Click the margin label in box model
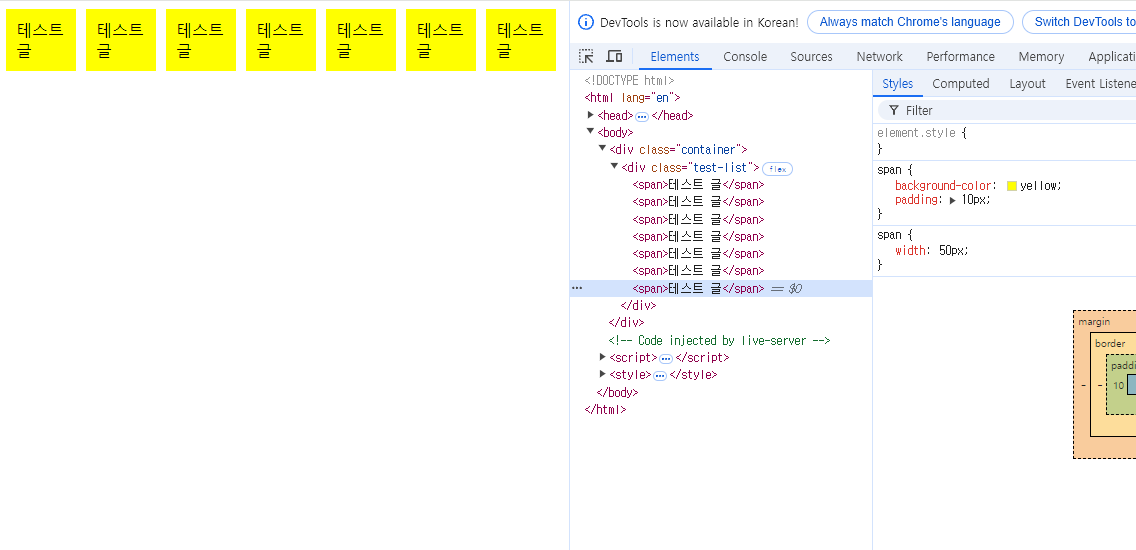This screenshot has height=550, width=1136. (x=1094, y=321)
